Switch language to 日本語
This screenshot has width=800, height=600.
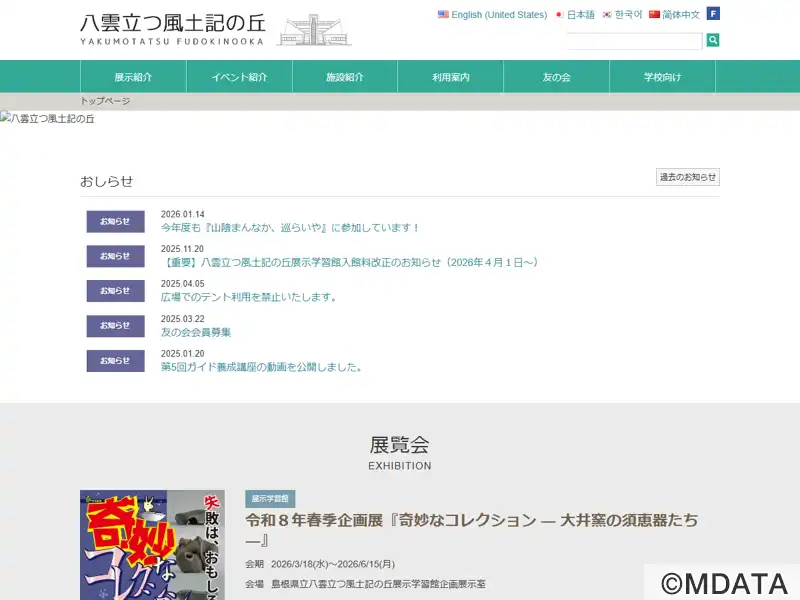pyautogui.click(x=575, y=15)
